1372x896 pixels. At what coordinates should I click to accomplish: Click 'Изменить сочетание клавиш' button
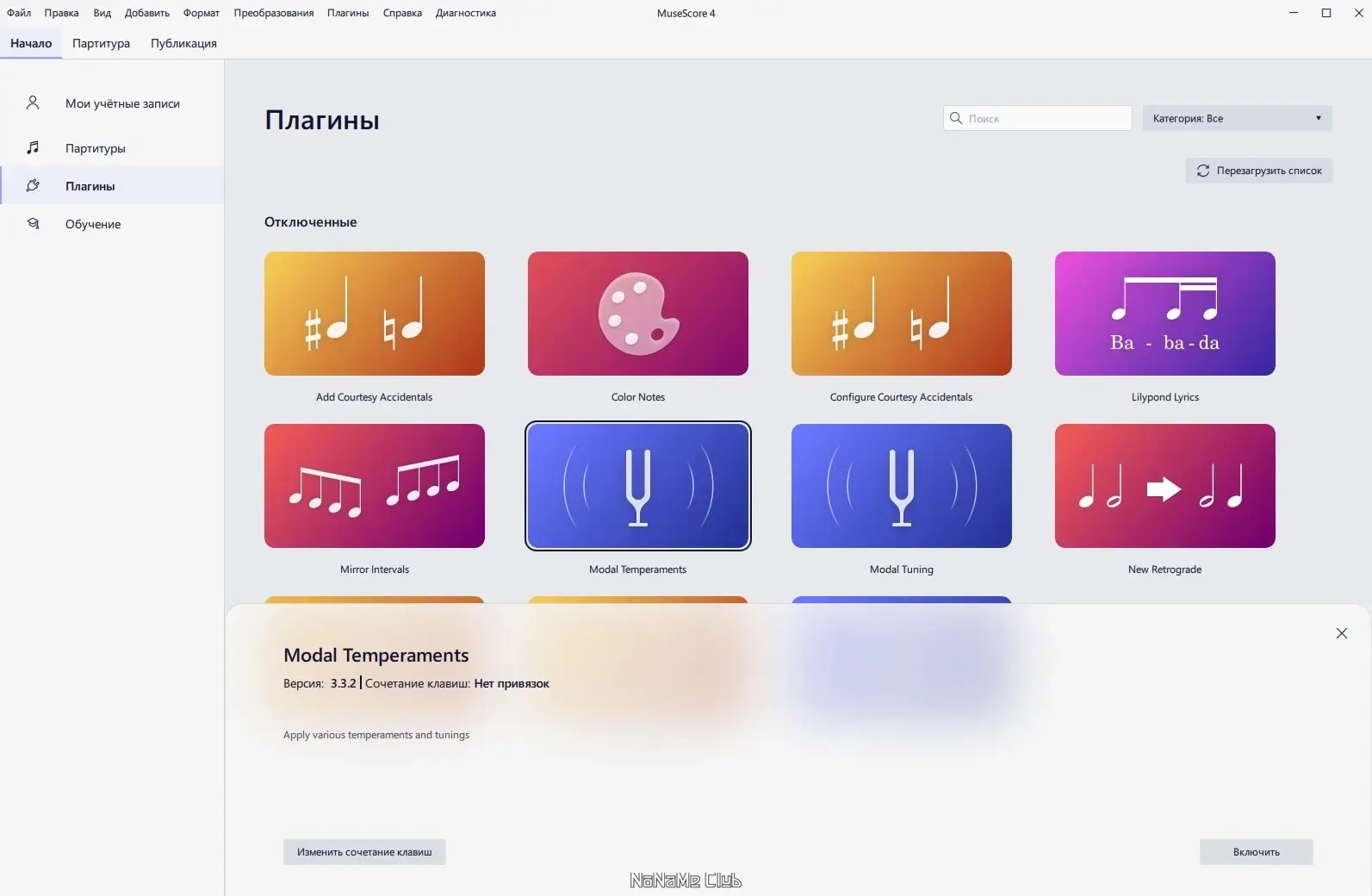pyautogui.click(x=364, y=852)
